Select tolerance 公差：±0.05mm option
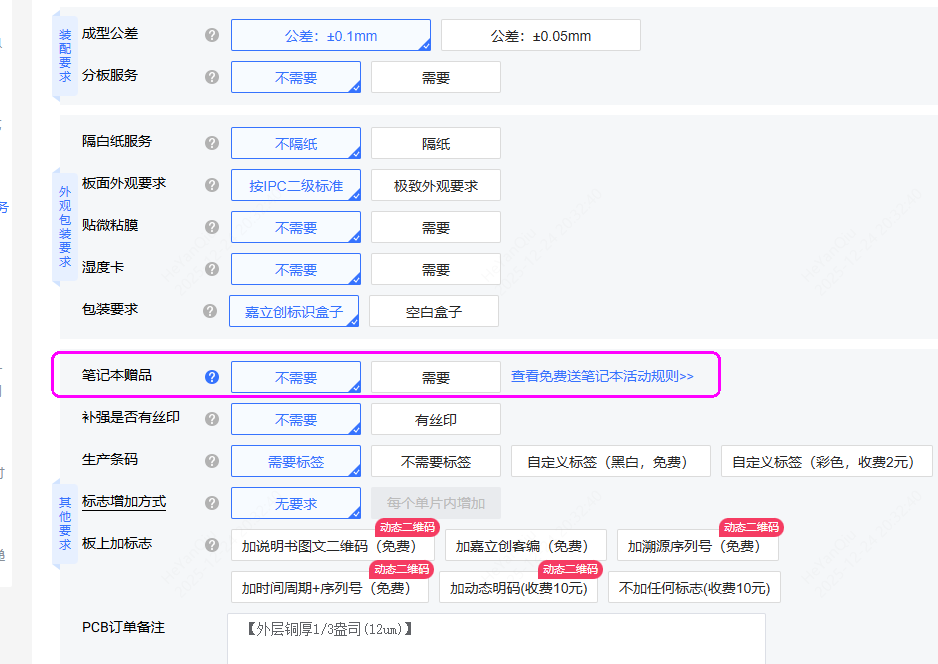Viewport: 938px width, 664px height. (x=540, y=36)
